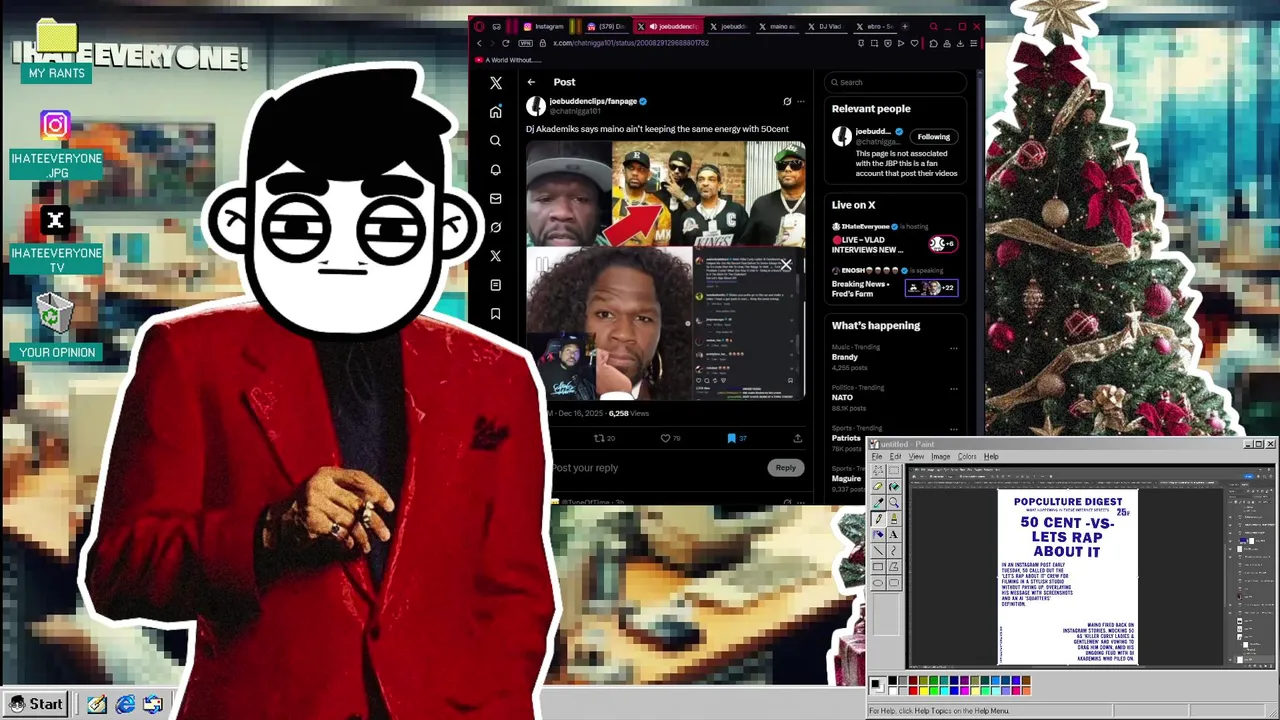Open Notifications bell in X sidebar

tap(495, 170)
